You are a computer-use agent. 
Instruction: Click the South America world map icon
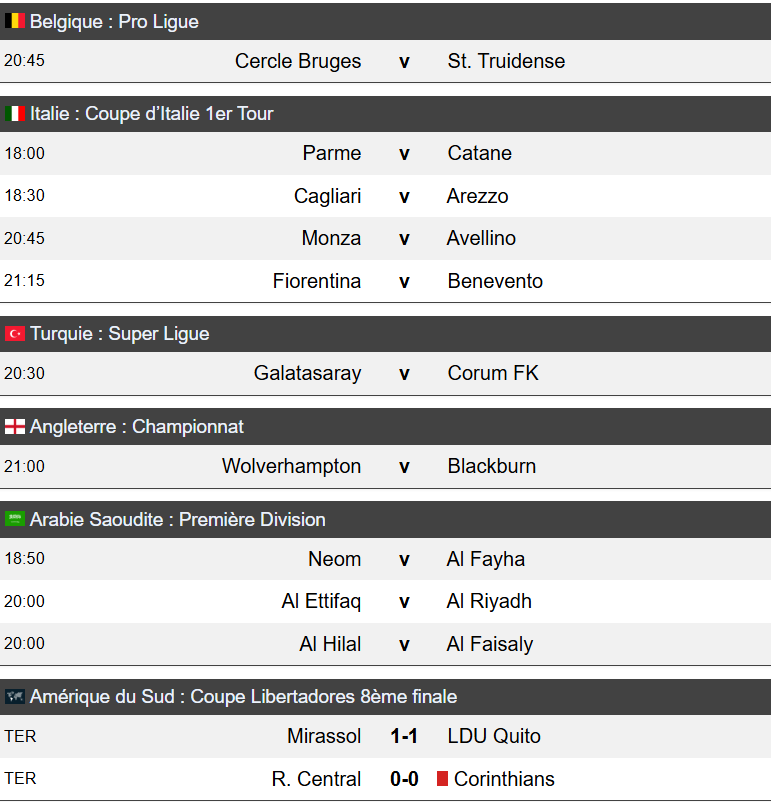click(x=15, y=696)
